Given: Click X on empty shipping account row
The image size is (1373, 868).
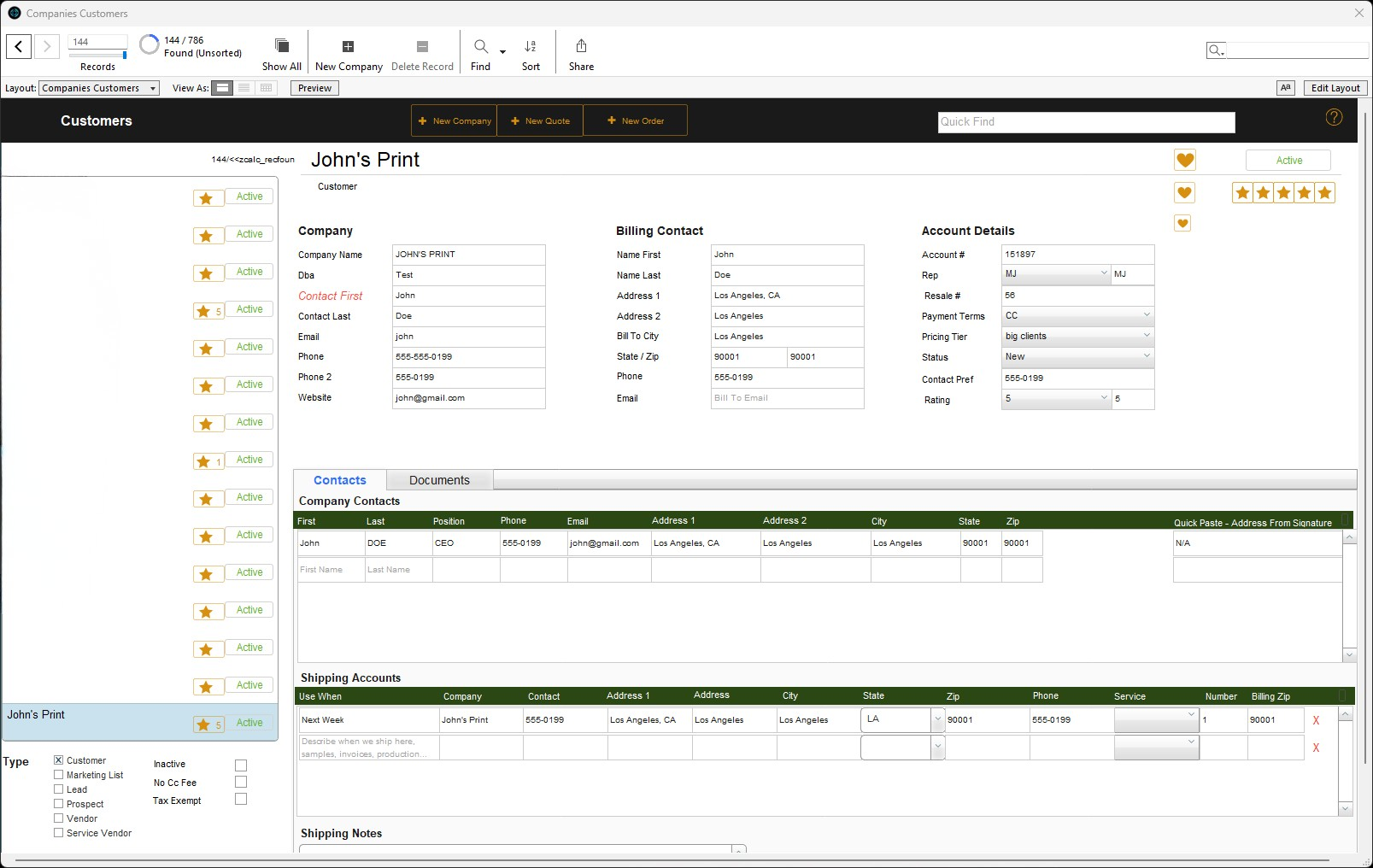Looking at the screenshot, I should point(1316,748).
